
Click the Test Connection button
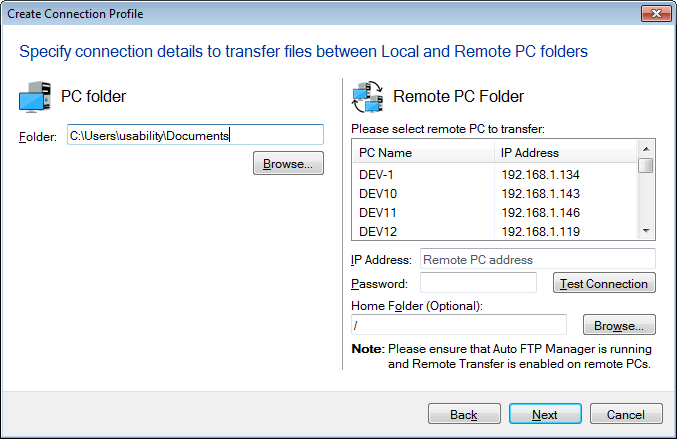click(604, 283)
